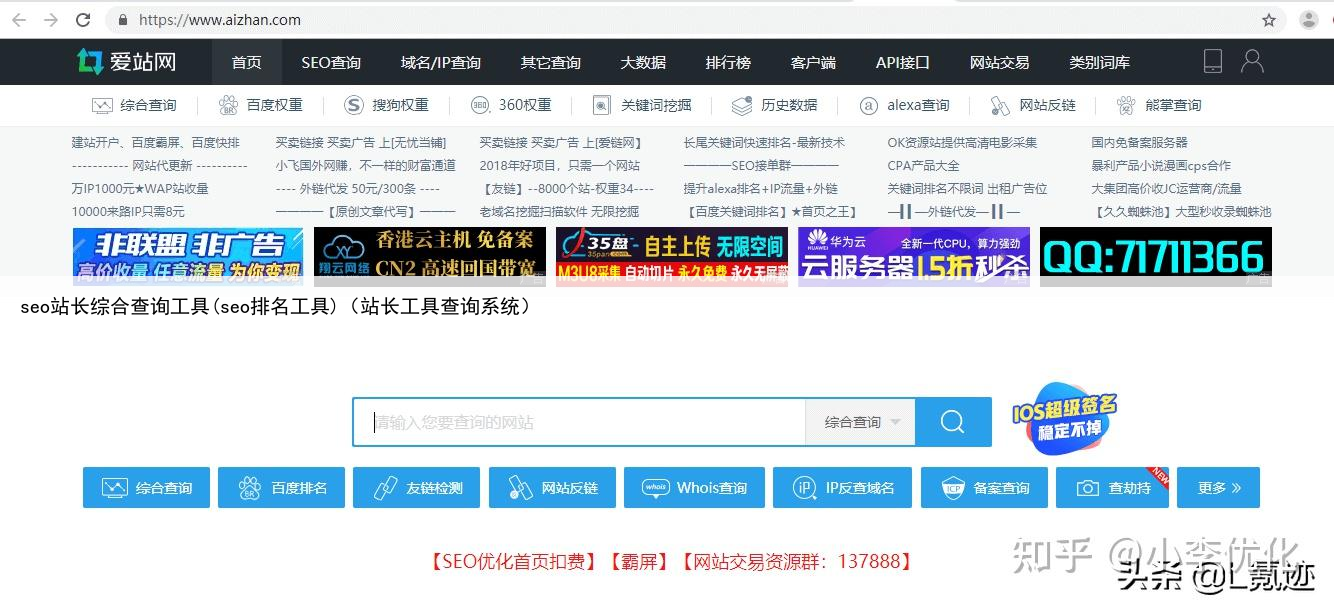Viewport: 1334px width, 611px height.
Task: Click the 备案查询 button
Action: click(987, 488)
